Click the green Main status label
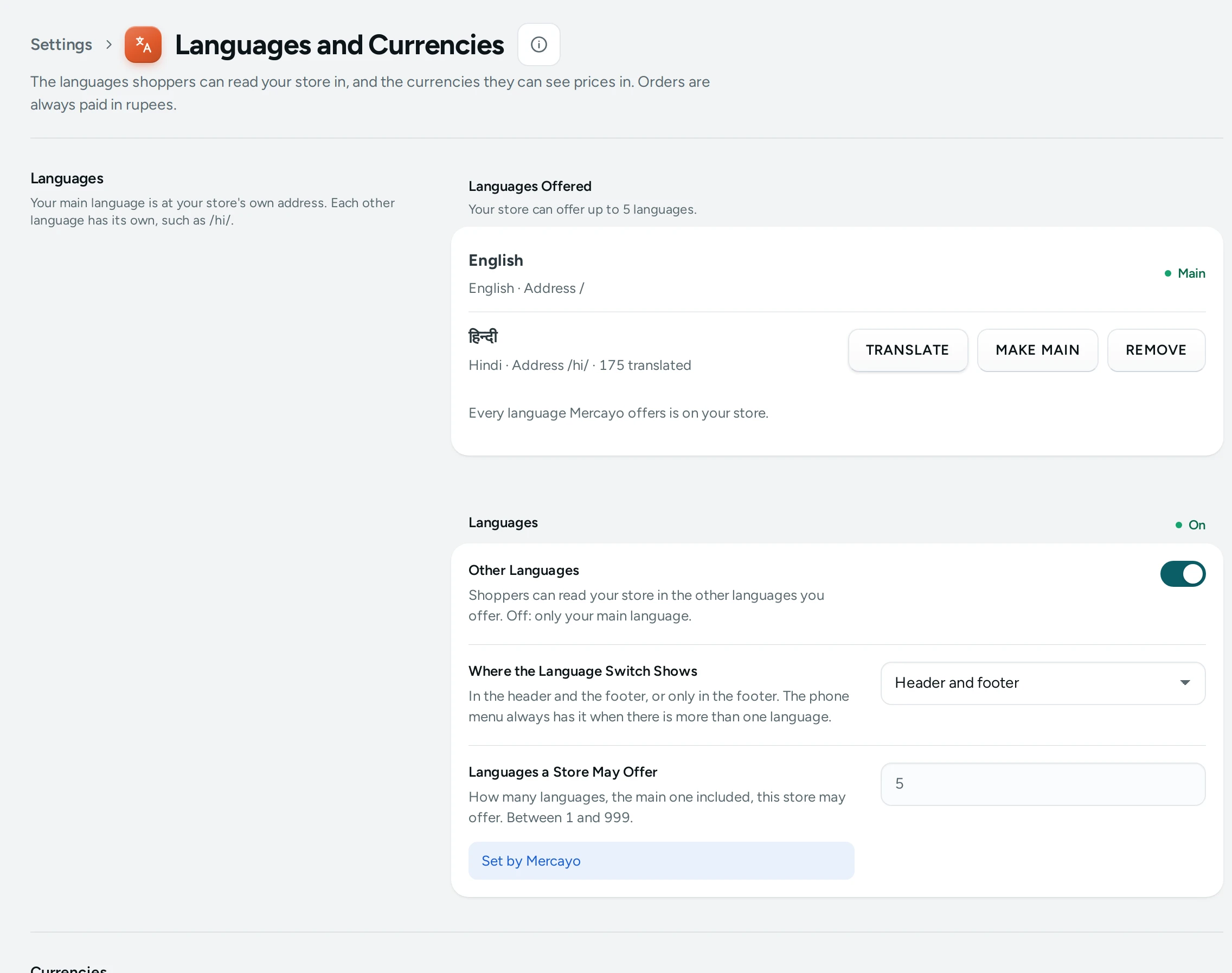1232x973 pixels. [x=1185, y=273]
